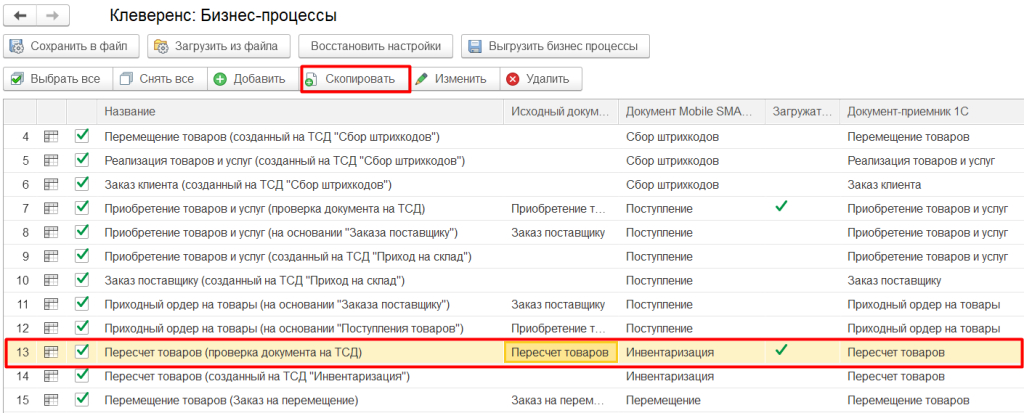Click the green Загружать checkmark in row 7
This screenshot has width=1024, height=413.
[780, 207]
